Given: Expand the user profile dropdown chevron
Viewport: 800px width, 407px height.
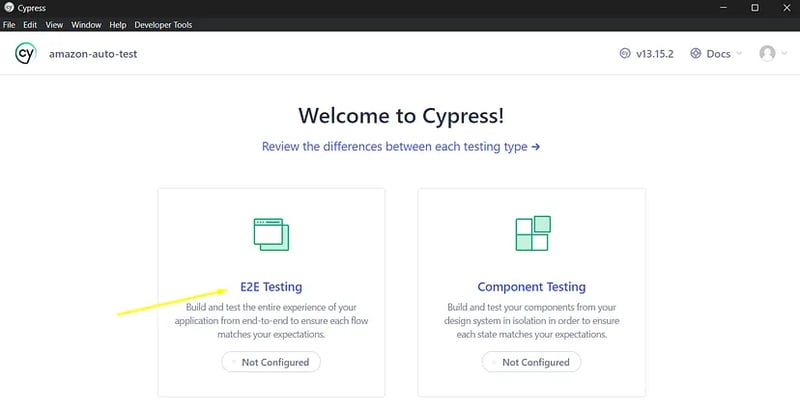Looking at the screenshot, I should tap(785, 53).
